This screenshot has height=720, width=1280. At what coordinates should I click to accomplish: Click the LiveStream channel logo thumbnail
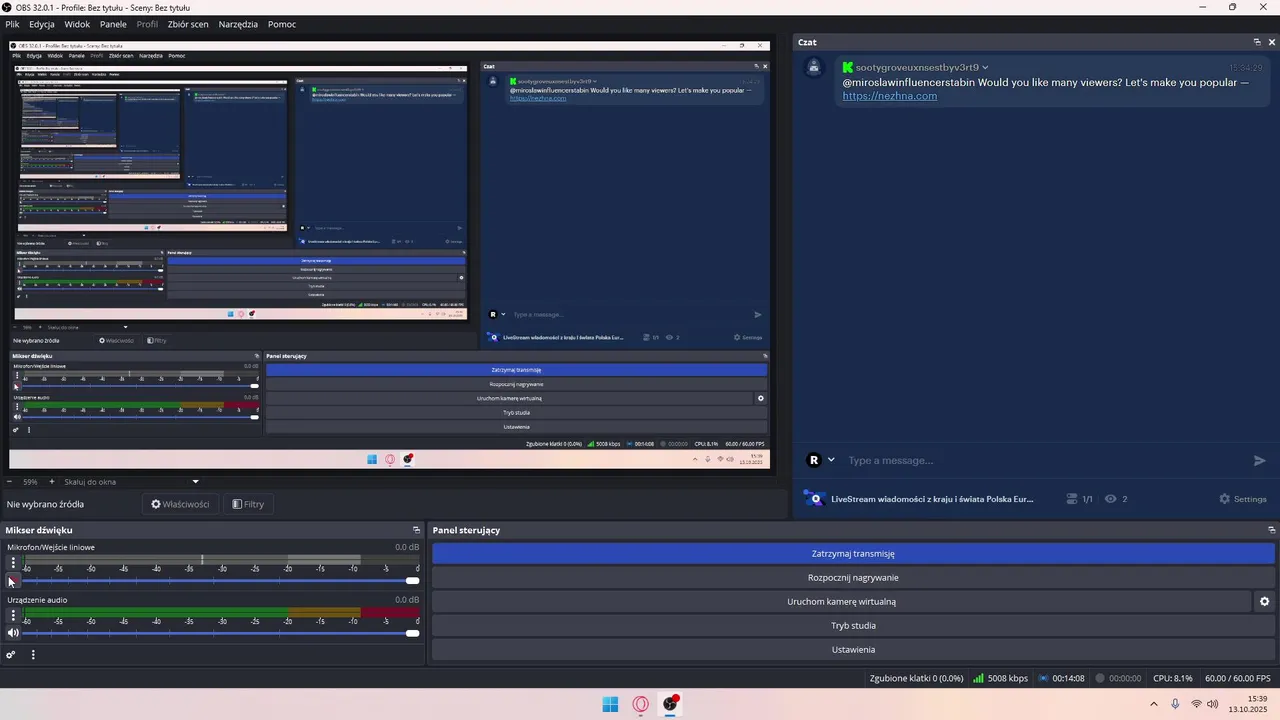[x=814, y=499]
